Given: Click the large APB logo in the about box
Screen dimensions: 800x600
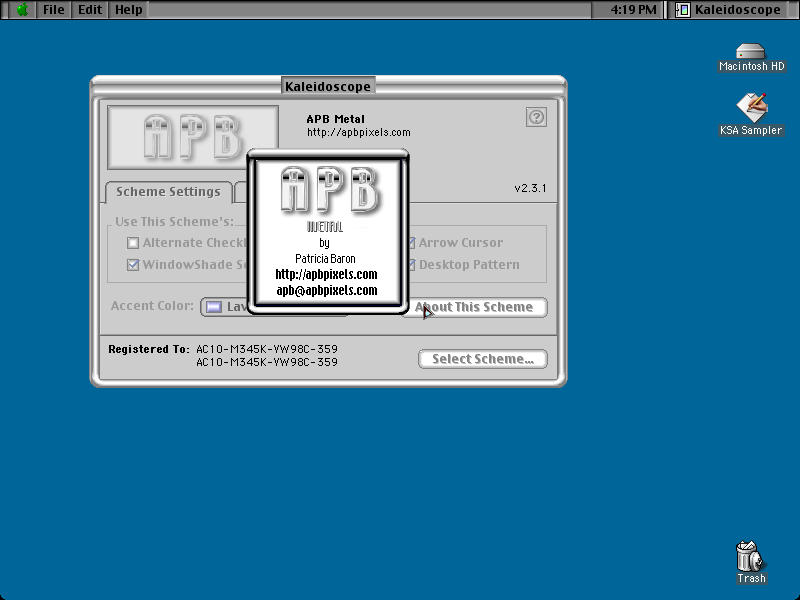Looking at the screenshot, I should [x=329, y=189].
